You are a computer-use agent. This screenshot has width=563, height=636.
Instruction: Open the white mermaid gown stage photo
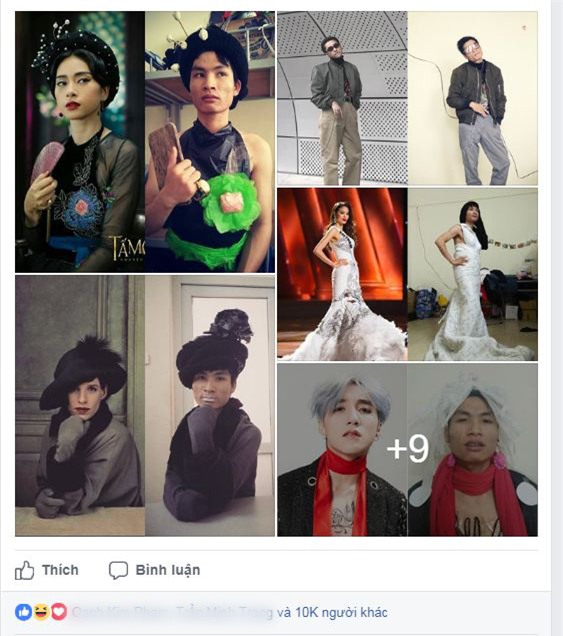point(407,274)
